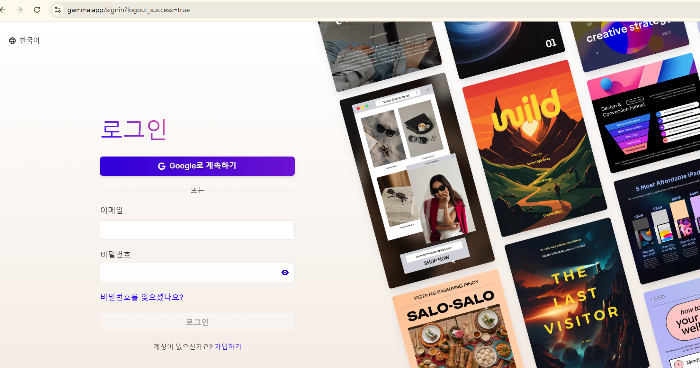Screen dimensions: 700x368
Task: Click the browser back arrow
Action: coord(3,10)
